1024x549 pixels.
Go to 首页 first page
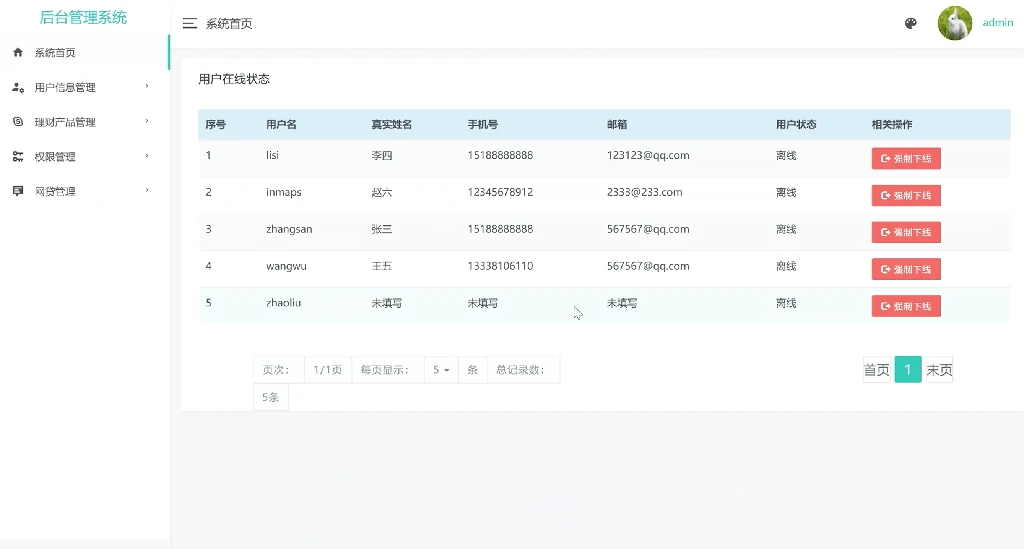(x=876, y=370)
